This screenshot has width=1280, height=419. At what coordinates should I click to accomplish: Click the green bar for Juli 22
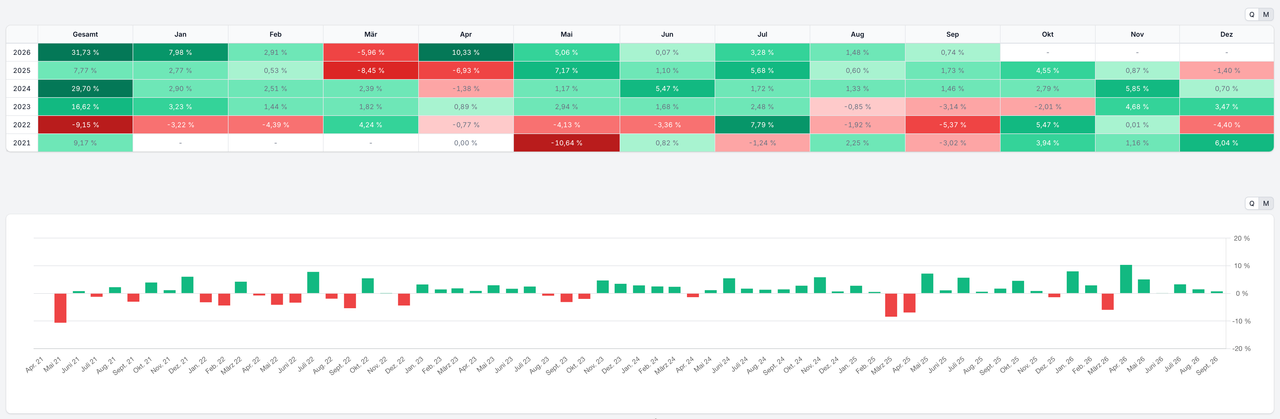[x=313, y=282]
